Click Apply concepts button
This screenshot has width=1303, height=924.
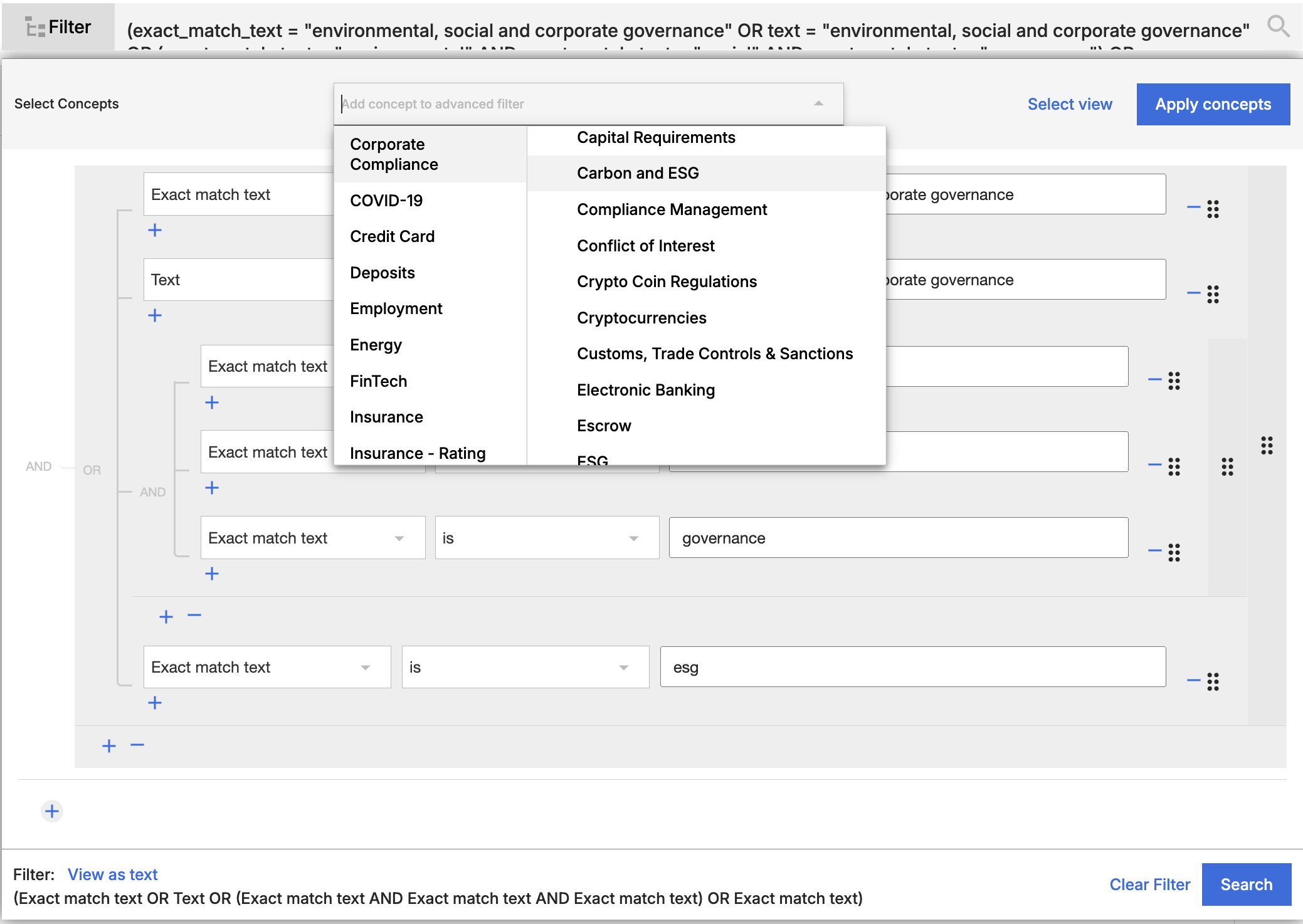tap(1213, 104)
